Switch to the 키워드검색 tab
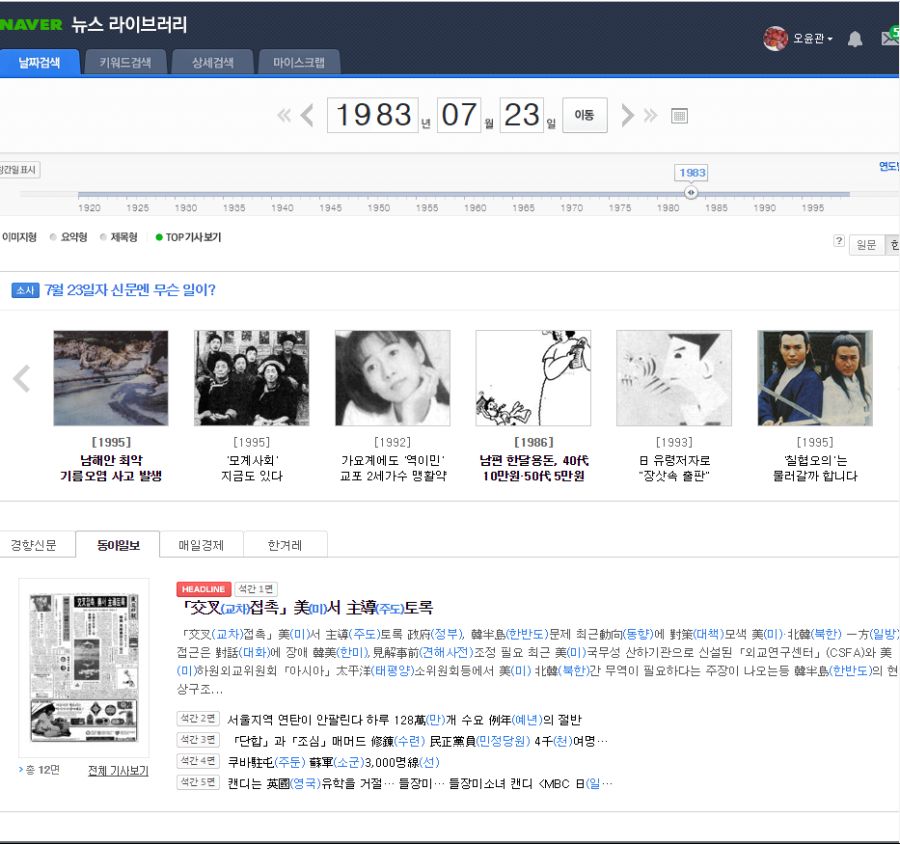The height and width of the screenshot is (844, 900). [x=125, y=62]
